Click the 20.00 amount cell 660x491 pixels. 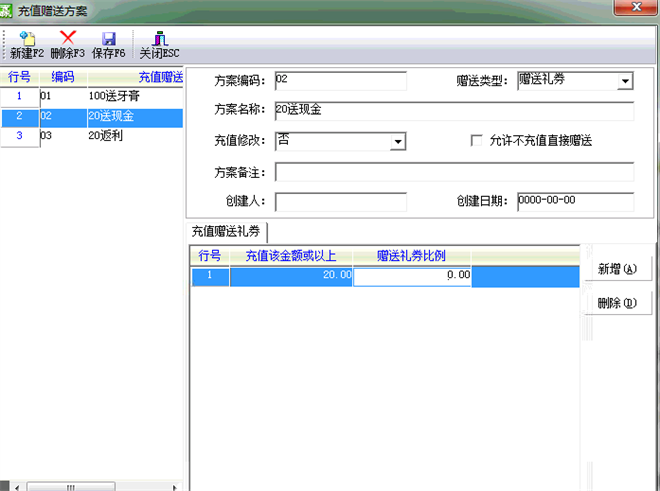(x=291, y=276)
